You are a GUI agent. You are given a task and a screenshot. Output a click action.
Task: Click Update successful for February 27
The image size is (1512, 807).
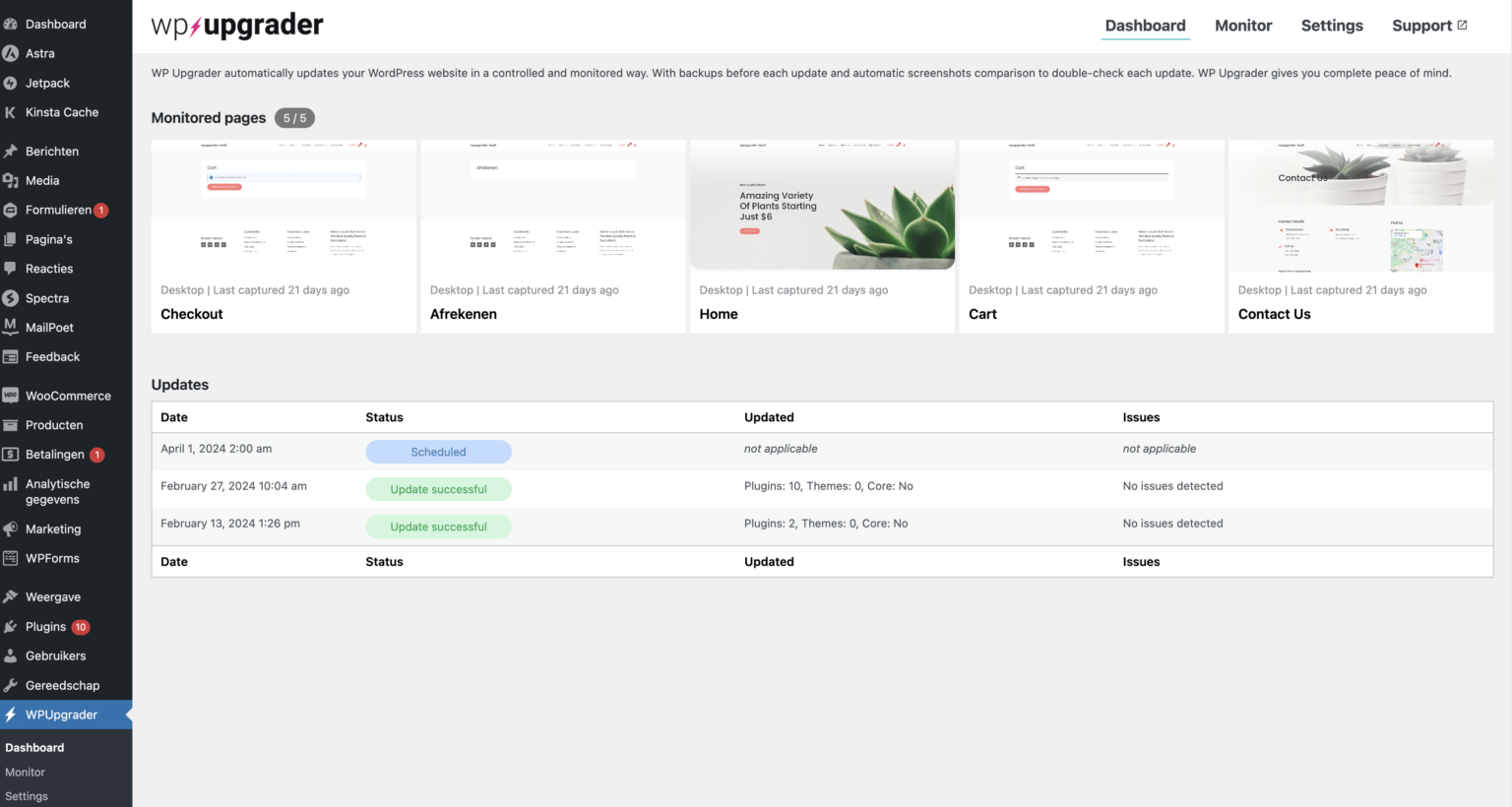tap(438, 489)
